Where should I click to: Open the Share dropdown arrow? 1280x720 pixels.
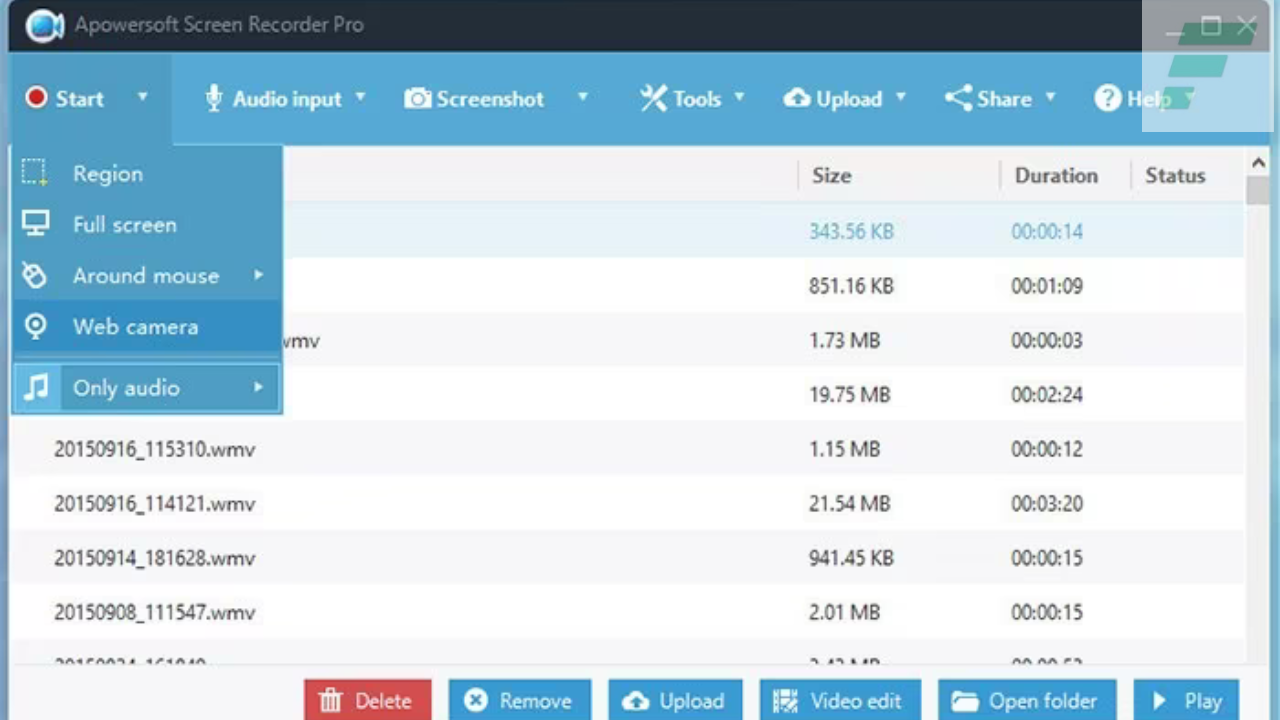[1050, 97]
